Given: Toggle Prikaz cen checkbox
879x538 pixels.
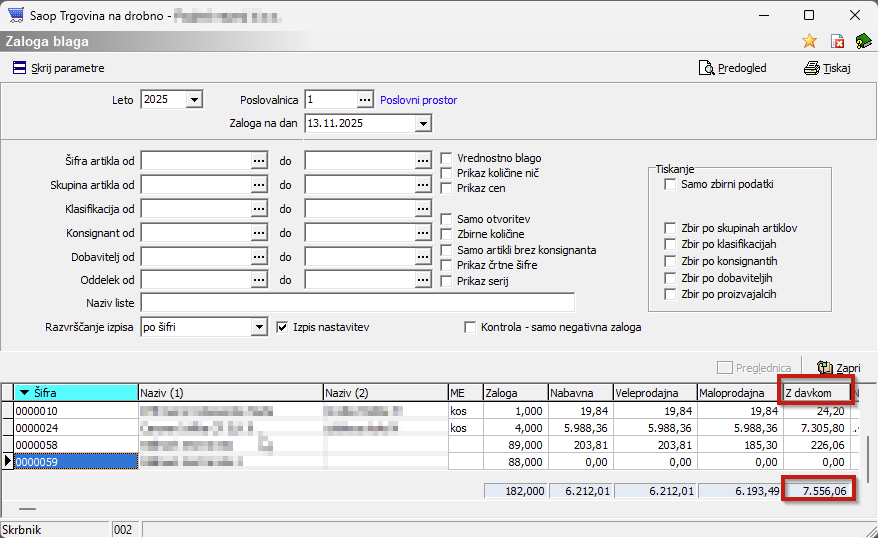Looking at the screenshot, I should [446, 188].
